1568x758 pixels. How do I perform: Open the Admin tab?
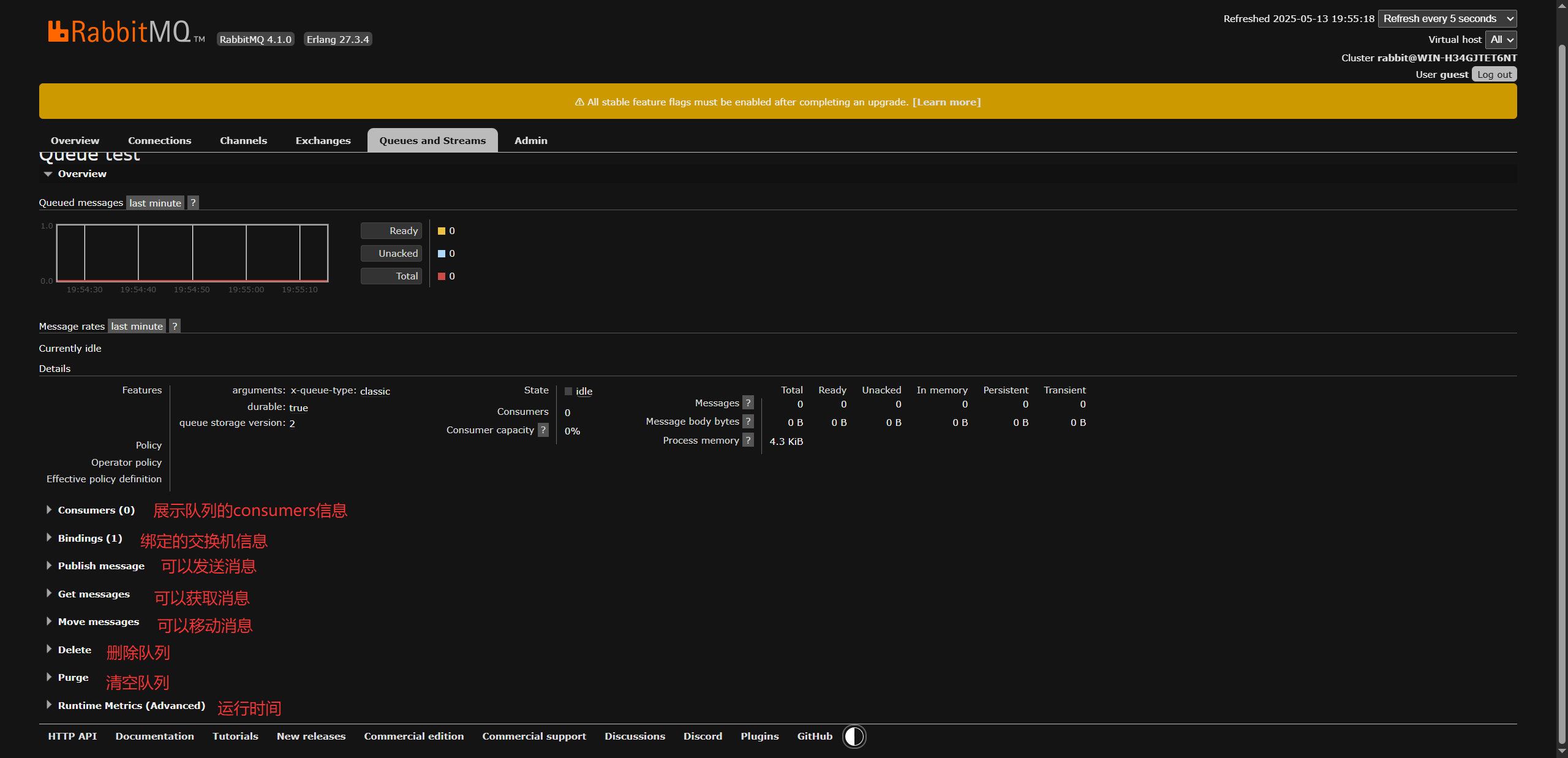pyautogui.click(x=530, y=140)
